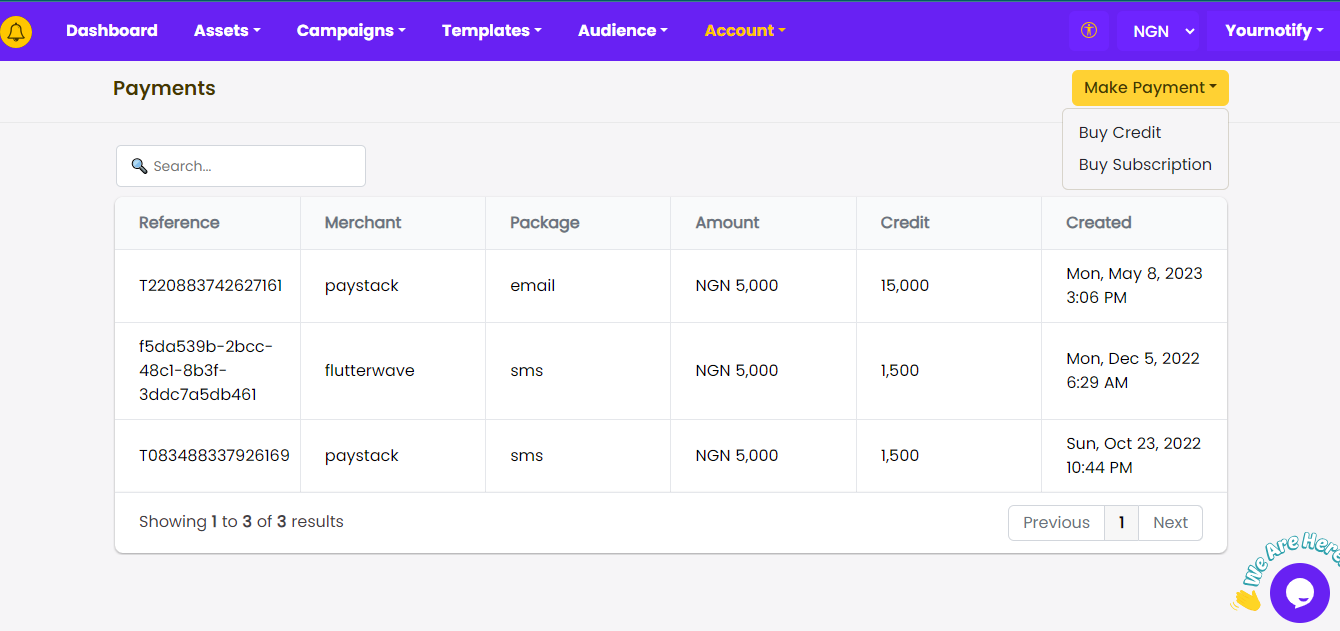Sort by Merchant column header
1340x631 pixels.
tap(393, 223)
